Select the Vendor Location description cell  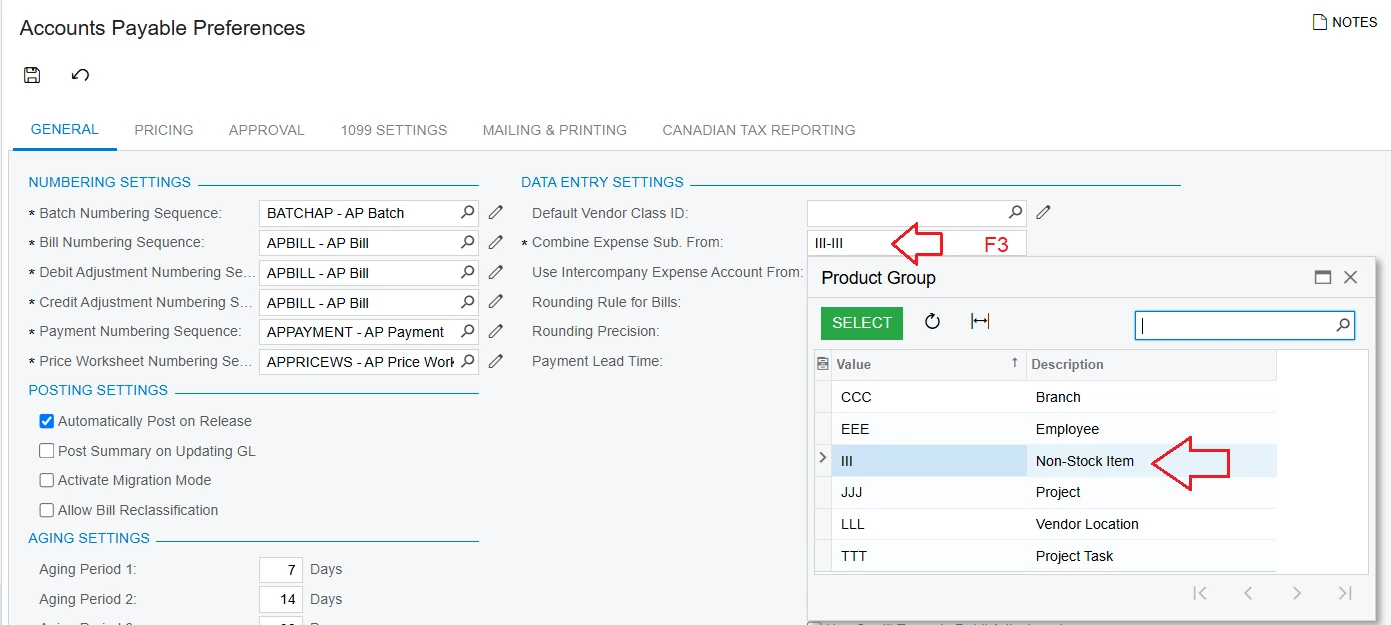(1152, 524)
